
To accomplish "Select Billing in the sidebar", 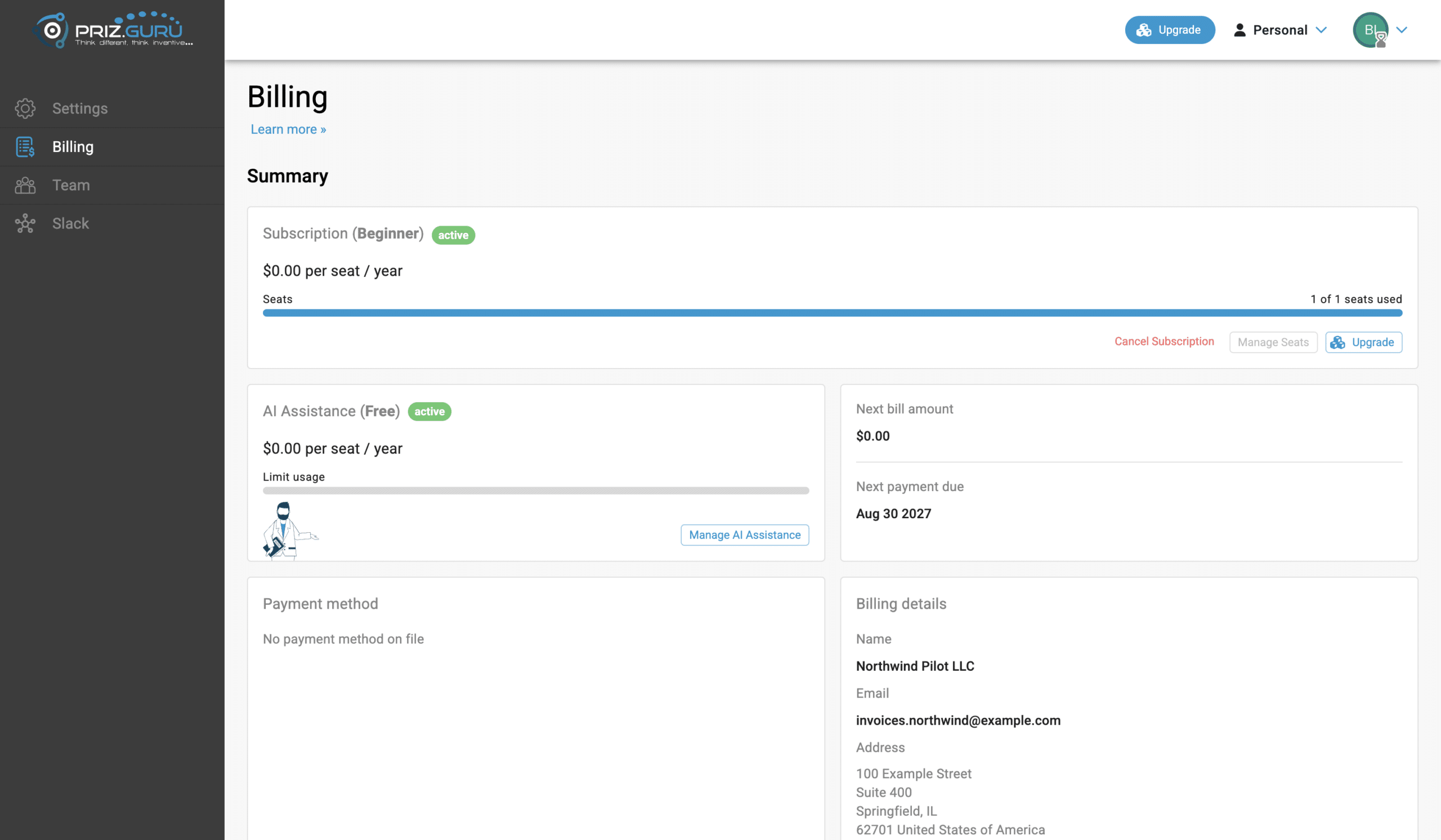I will coord(112,147).
